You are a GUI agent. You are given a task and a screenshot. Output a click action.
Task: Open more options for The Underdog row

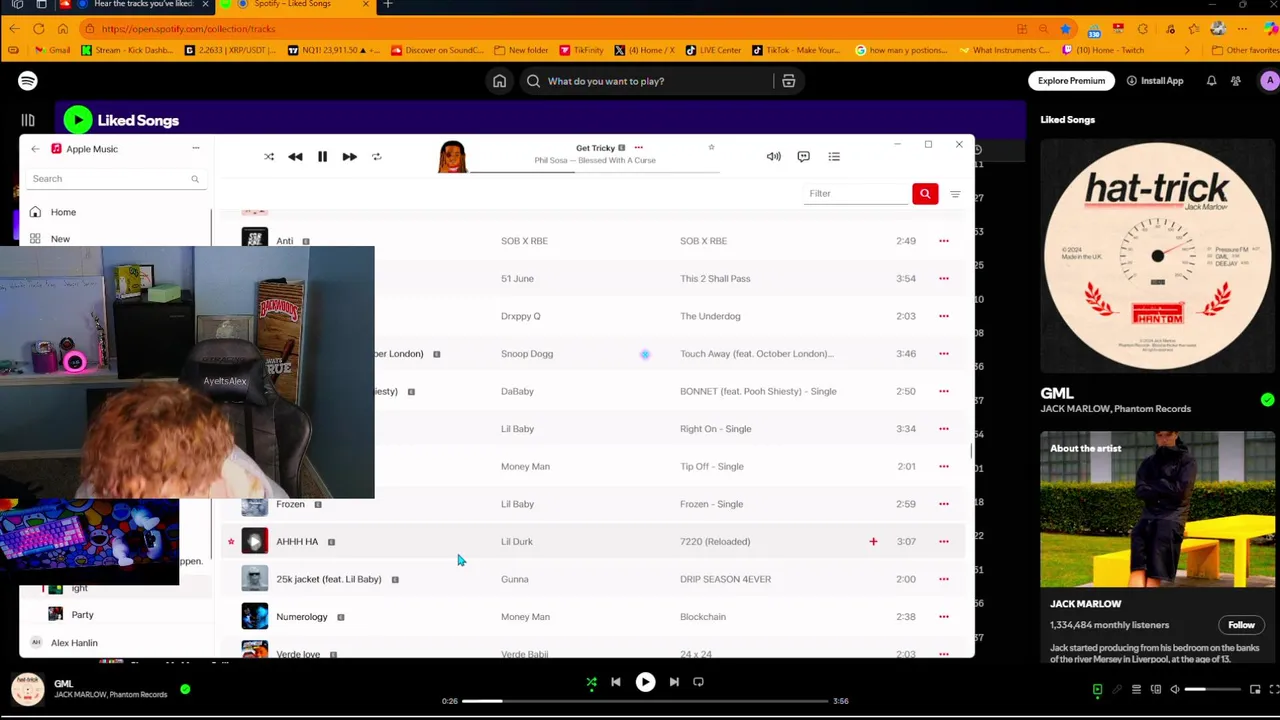944,316
